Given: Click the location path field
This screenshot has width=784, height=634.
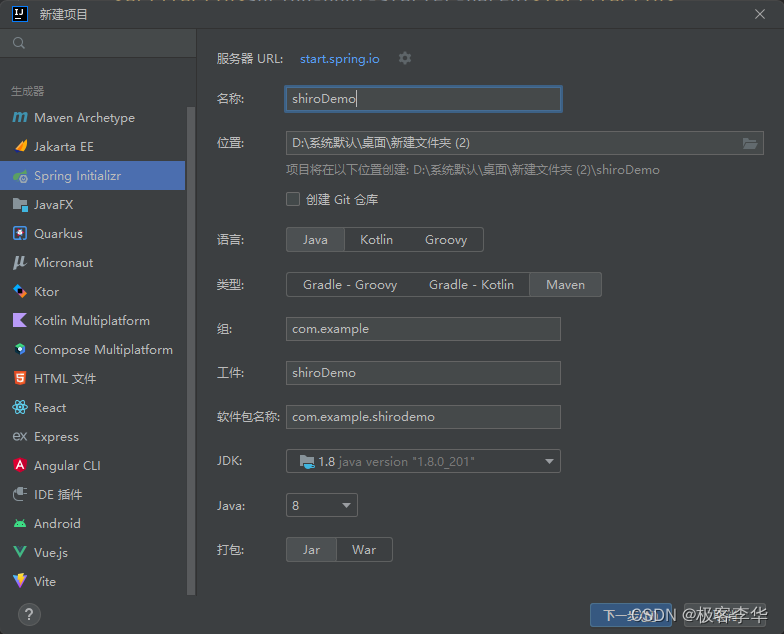Looking at the screenshot, I should click(524, 143).
